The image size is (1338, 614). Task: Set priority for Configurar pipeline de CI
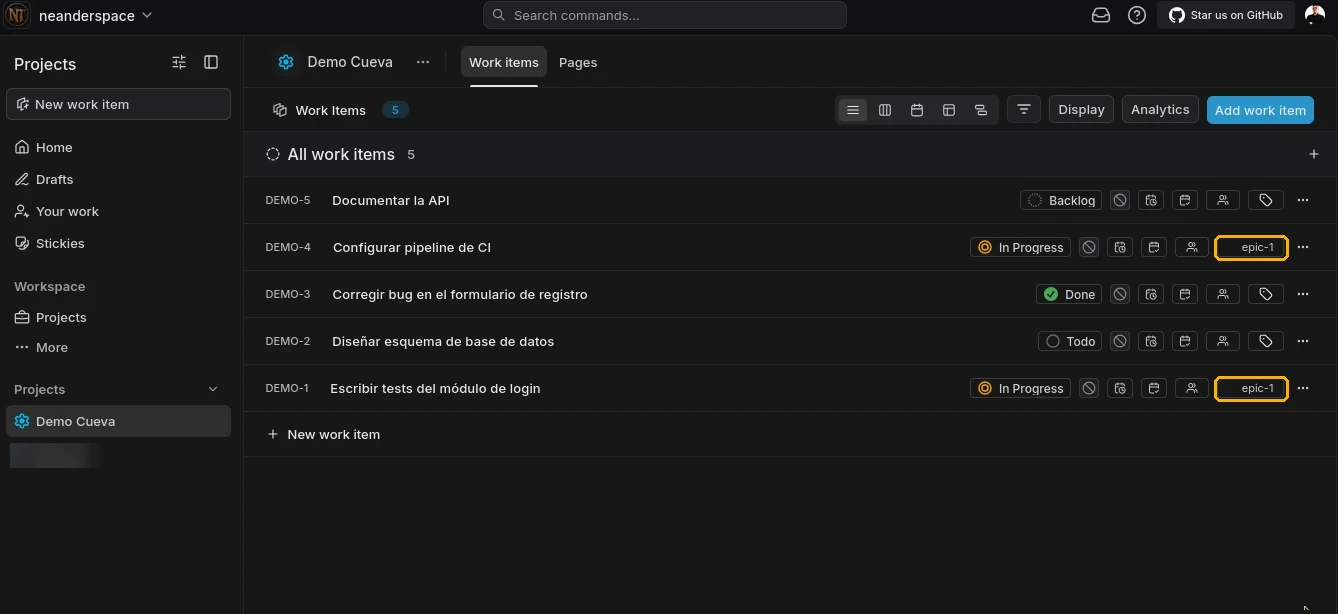[1089, 247]
